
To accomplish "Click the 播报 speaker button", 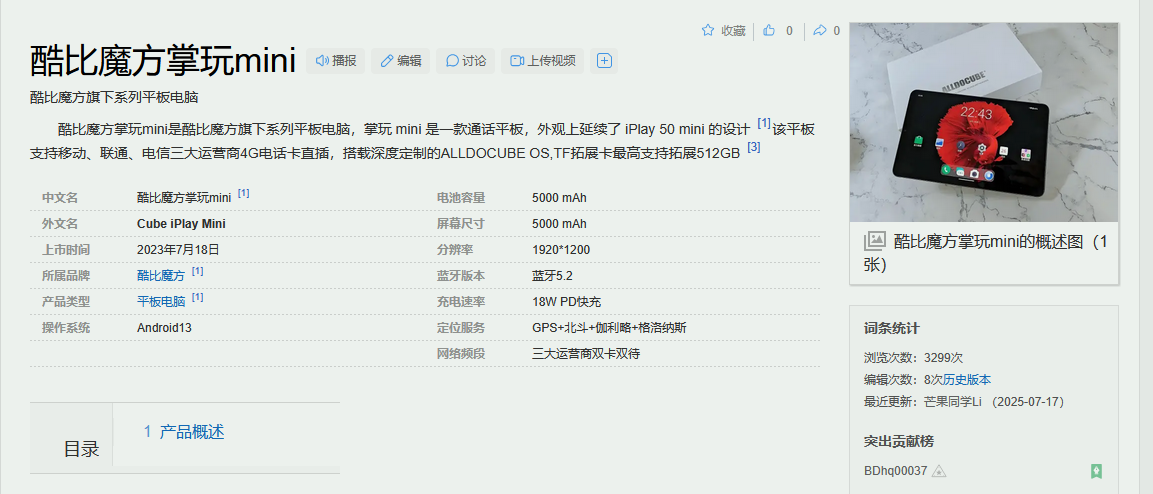I will coord(336,61).
